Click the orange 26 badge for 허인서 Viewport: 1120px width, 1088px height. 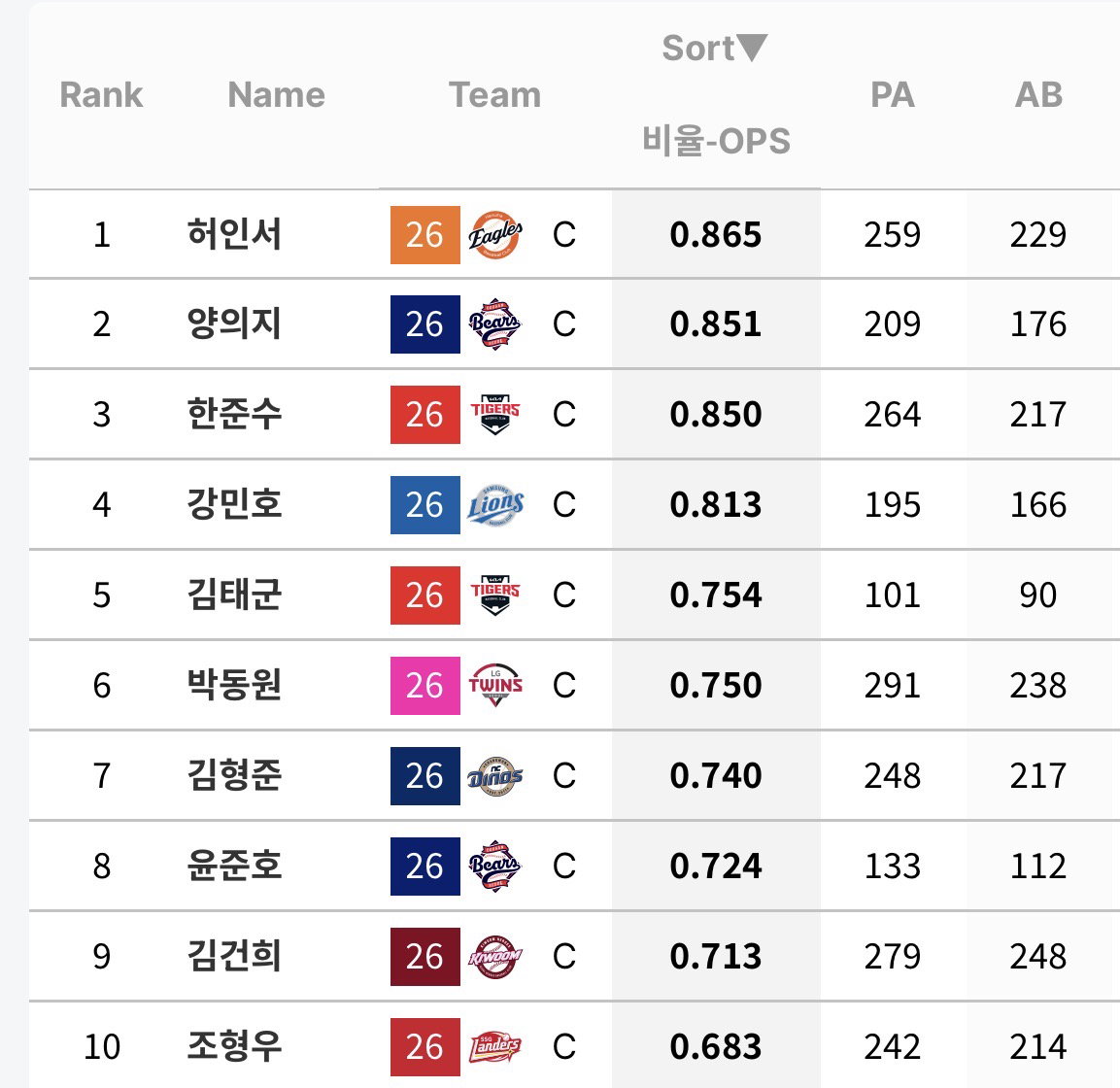point(425,234)
